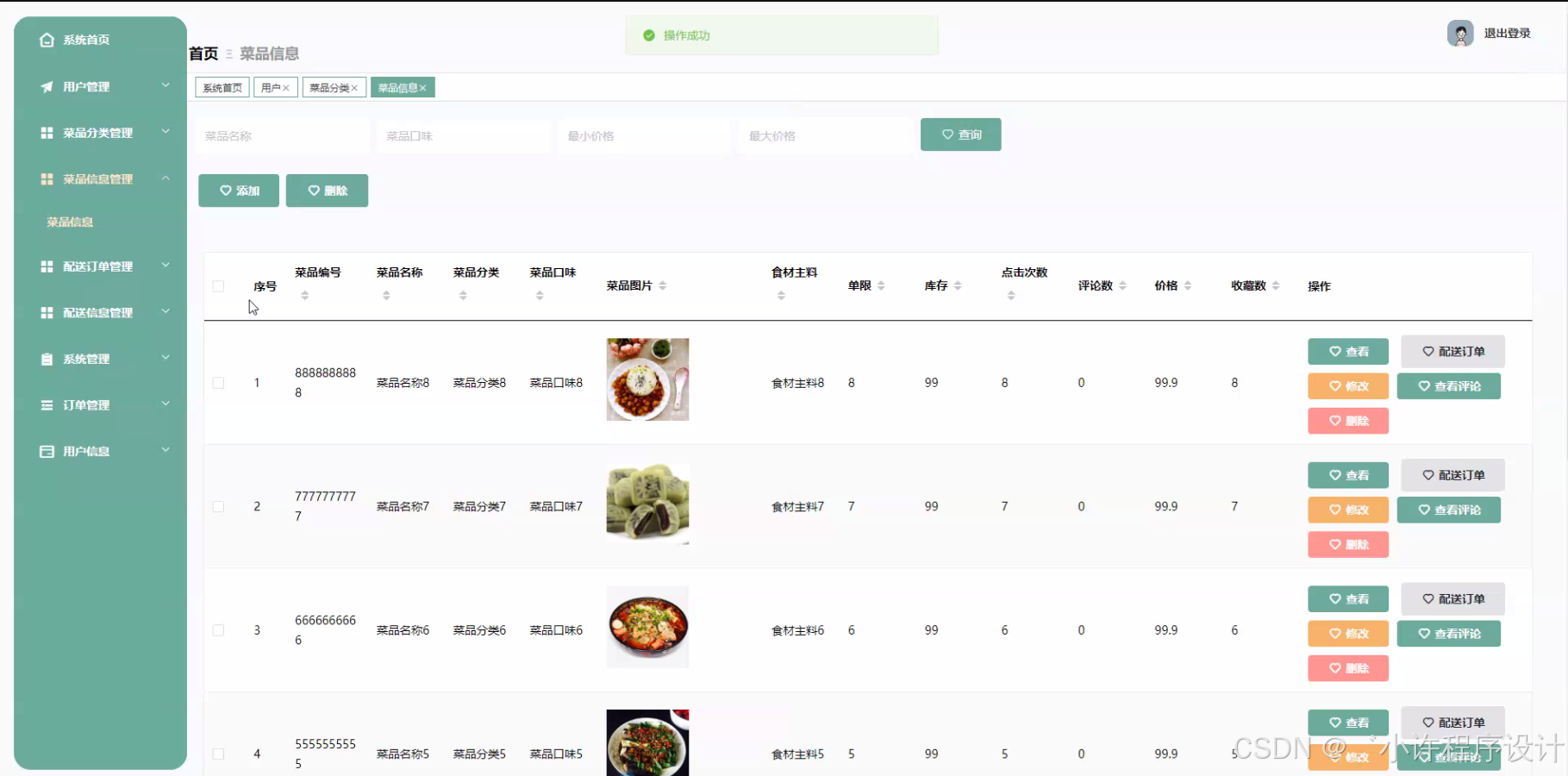
Task: Focus the 最大价格 input field
Action: [827, 136]
